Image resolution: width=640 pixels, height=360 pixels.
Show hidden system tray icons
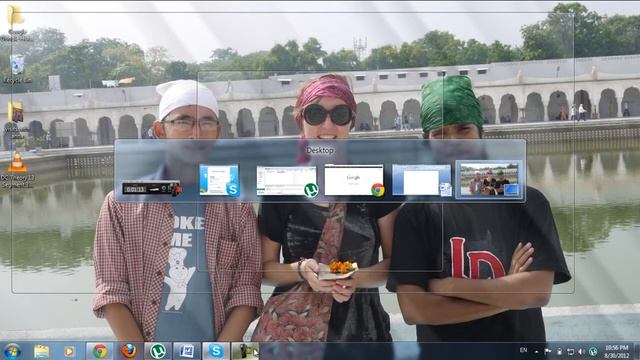pyautogui.click(x=536, y=351)
